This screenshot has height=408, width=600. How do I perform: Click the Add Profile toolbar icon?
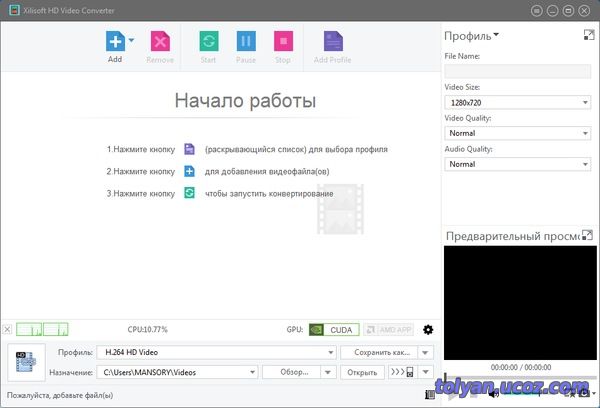click(333, 41)
